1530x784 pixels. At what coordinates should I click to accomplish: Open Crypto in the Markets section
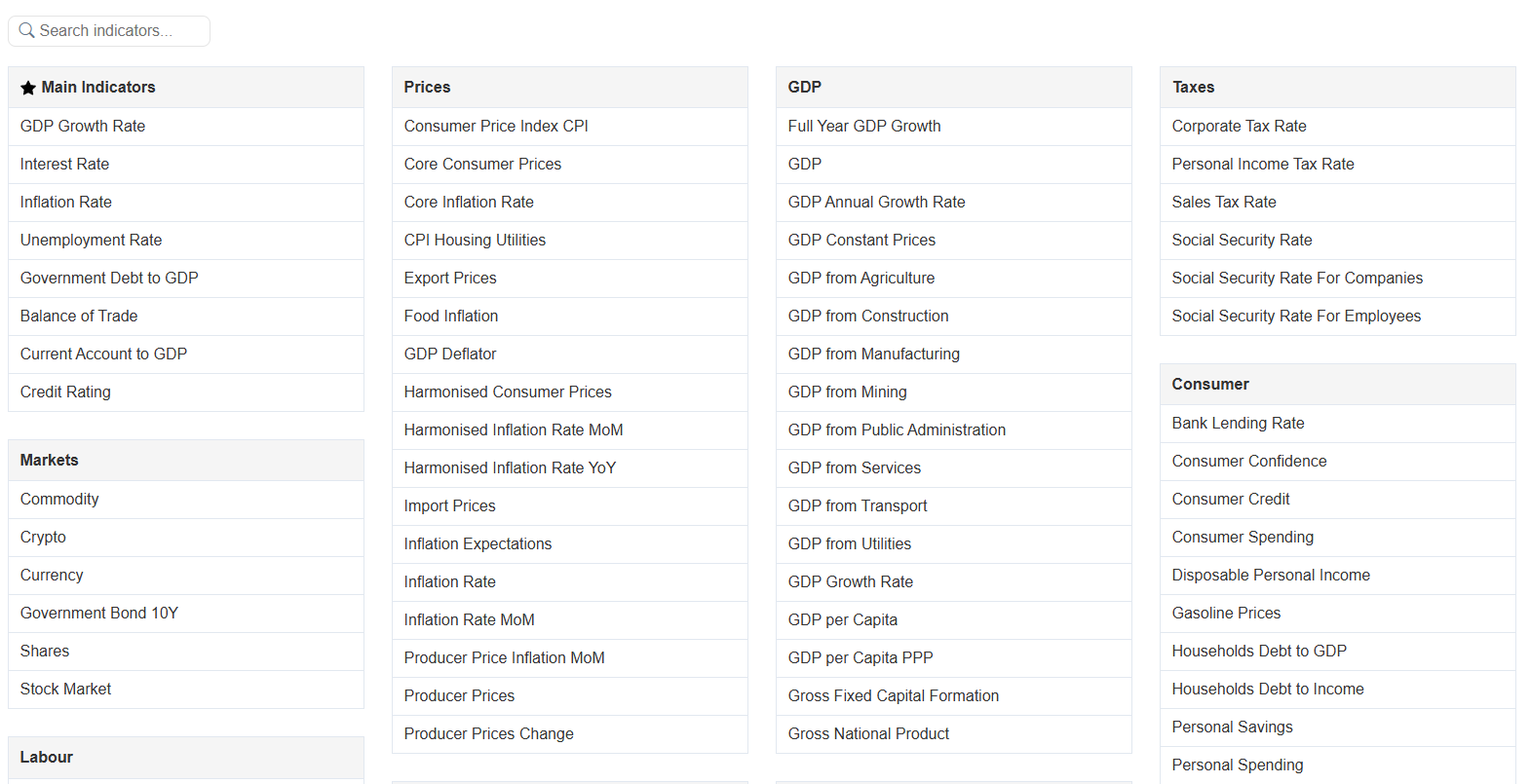point(43,537)
